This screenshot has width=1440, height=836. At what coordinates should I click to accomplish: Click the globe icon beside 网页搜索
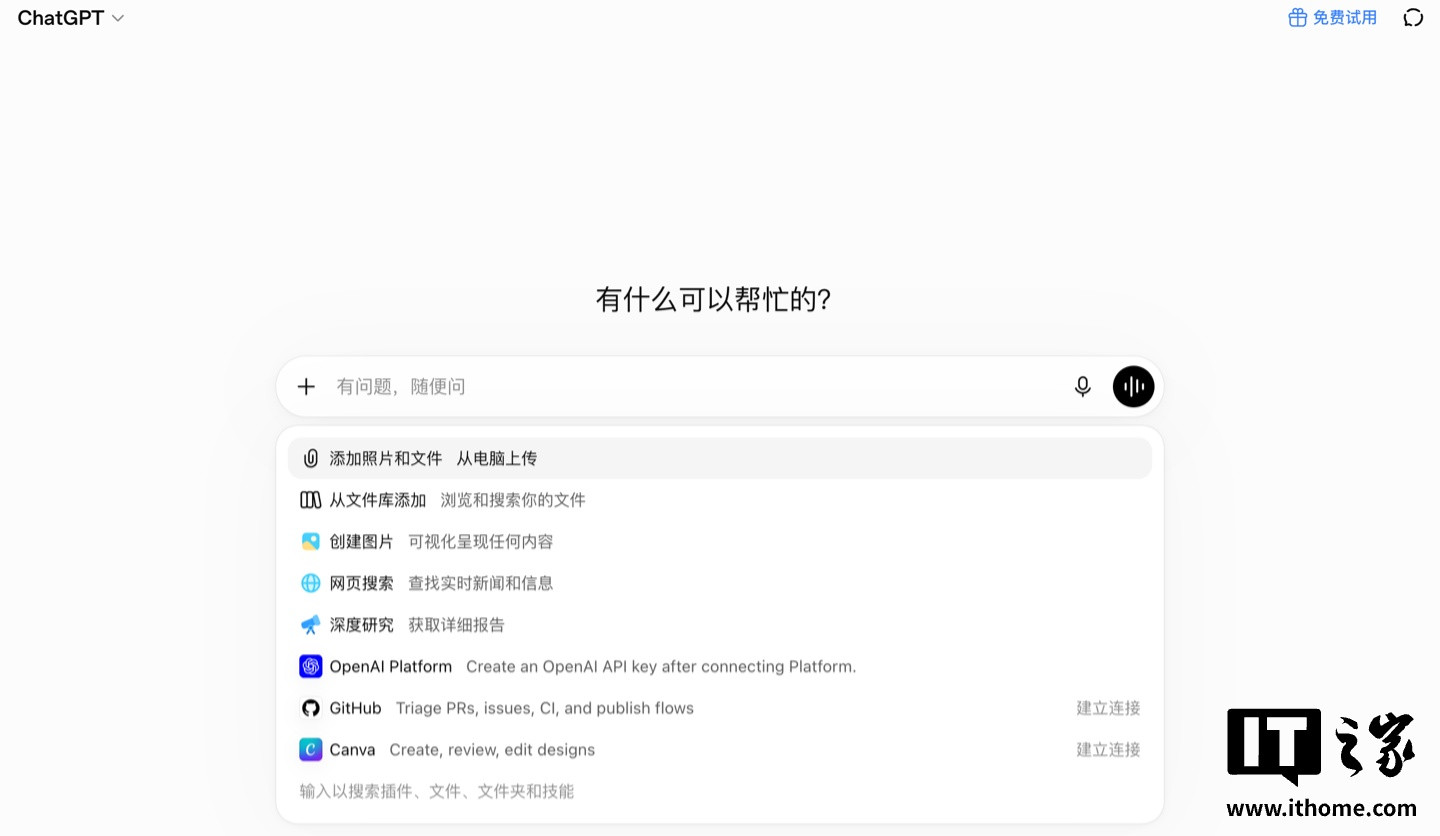tap(311, 583)
